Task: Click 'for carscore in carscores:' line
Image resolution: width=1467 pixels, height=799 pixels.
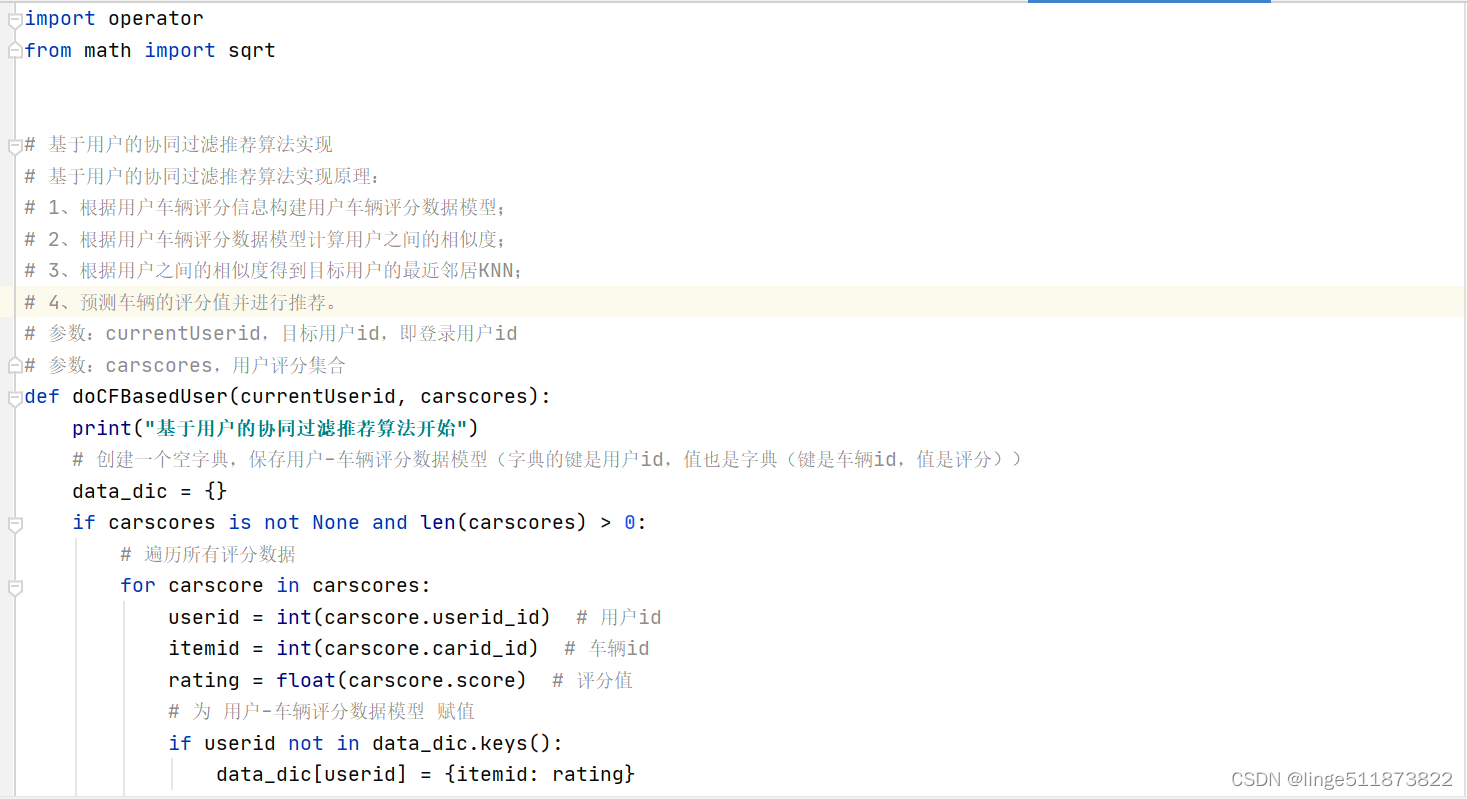Action: point(276,585)
